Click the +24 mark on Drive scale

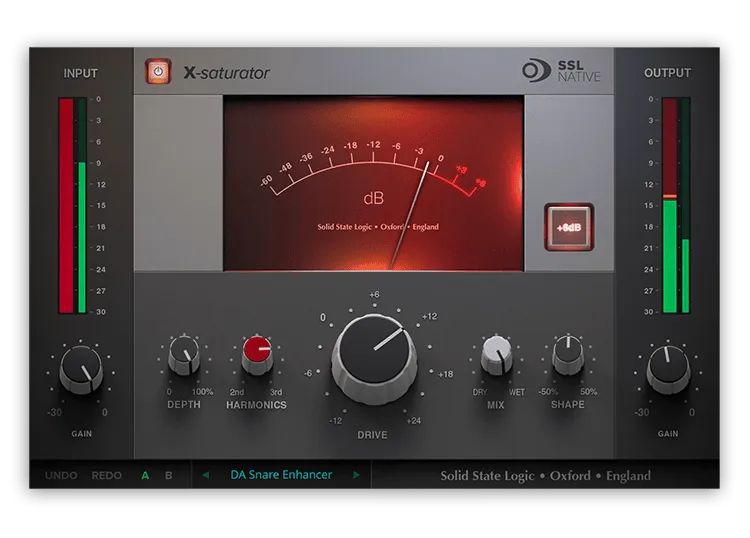[413, 421]
